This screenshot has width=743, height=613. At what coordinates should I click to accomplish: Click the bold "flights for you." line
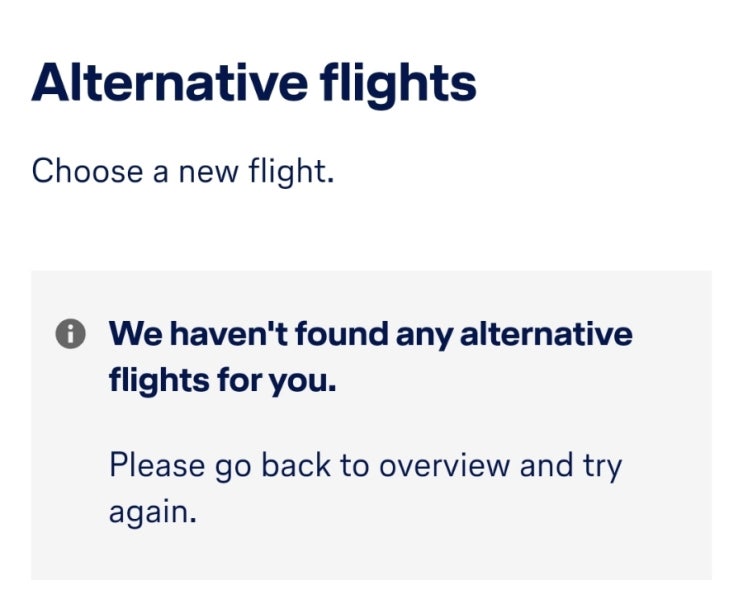[222, 381]
